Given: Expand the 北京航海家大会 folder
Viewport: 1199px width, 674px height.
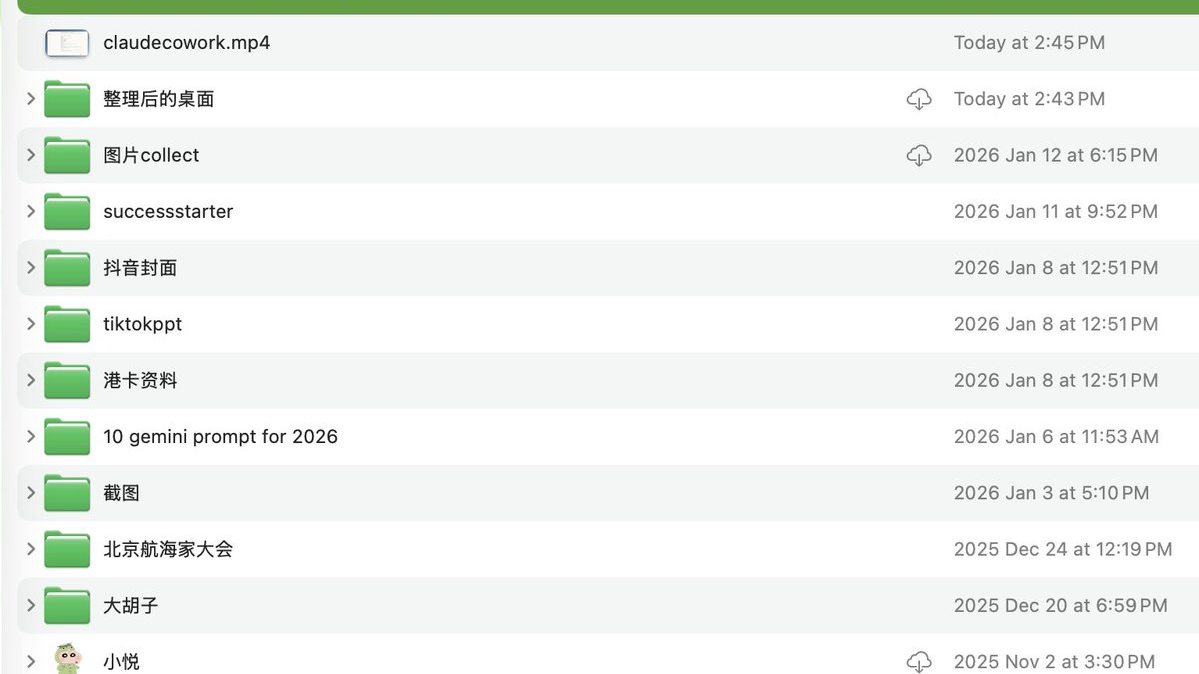Looking at the screenshot, I should pos(31,549).
